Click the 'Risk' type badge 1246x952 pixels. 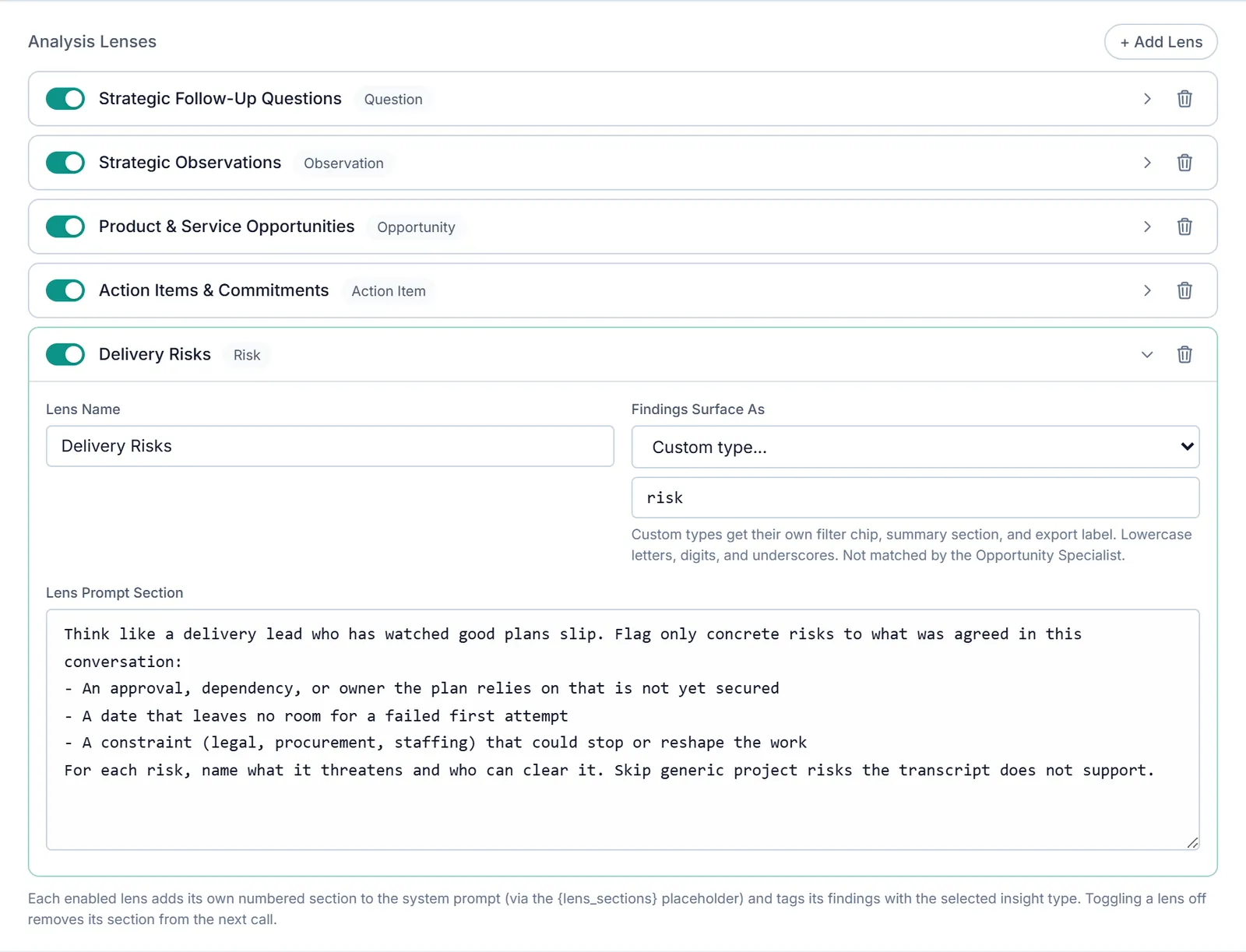pos(247,354)
